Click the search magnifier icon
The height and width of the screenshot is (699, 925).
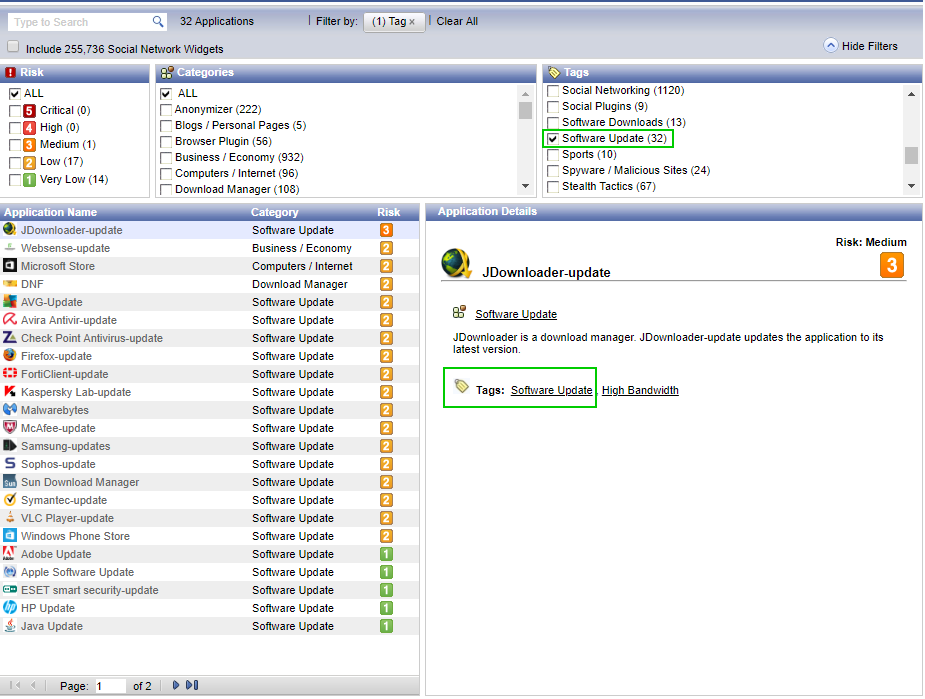[158, 22]
